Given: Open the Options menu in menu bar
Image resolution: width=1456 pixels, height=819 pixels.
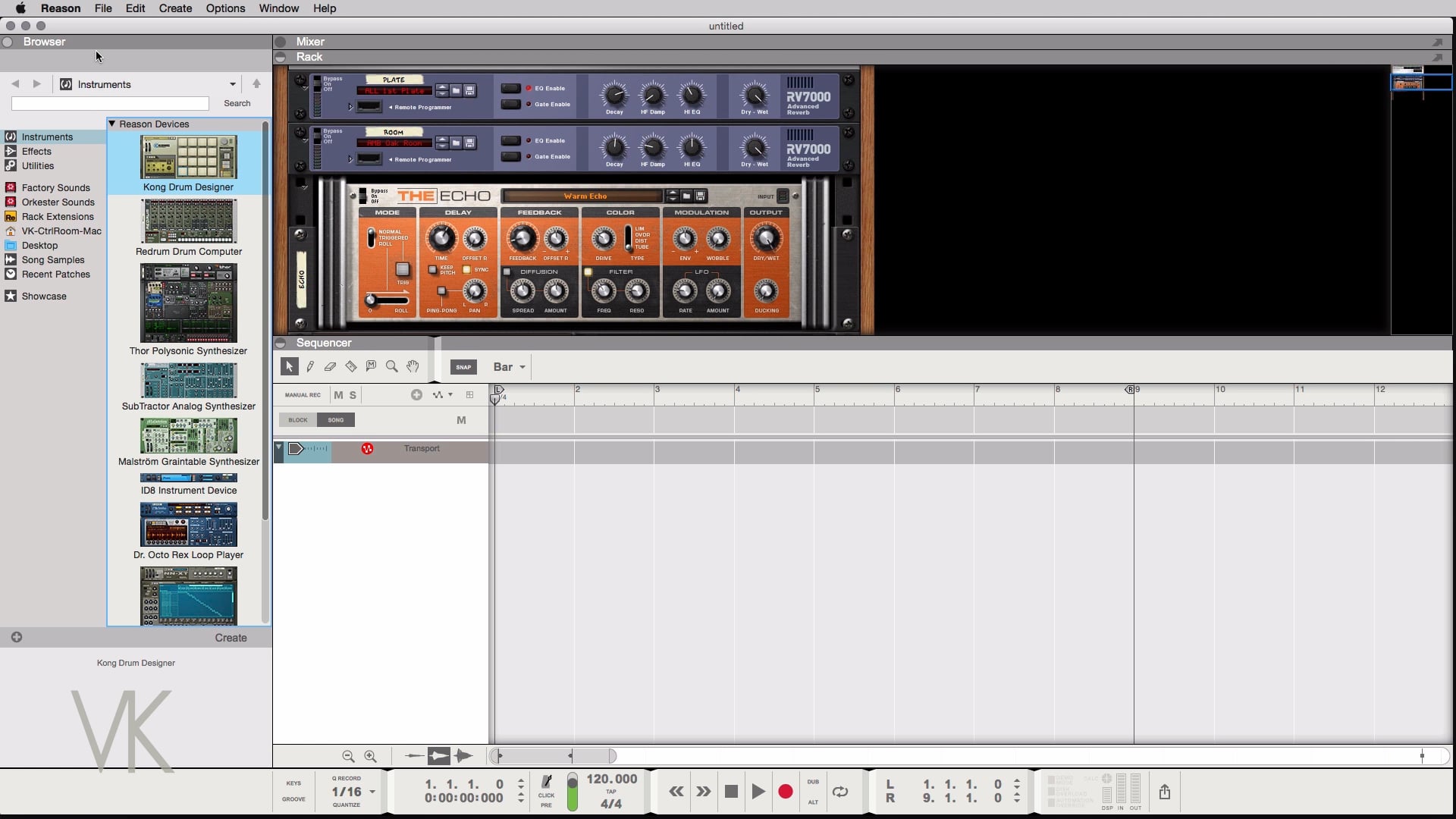Looking at the screenshot, I should click(225, 8).
